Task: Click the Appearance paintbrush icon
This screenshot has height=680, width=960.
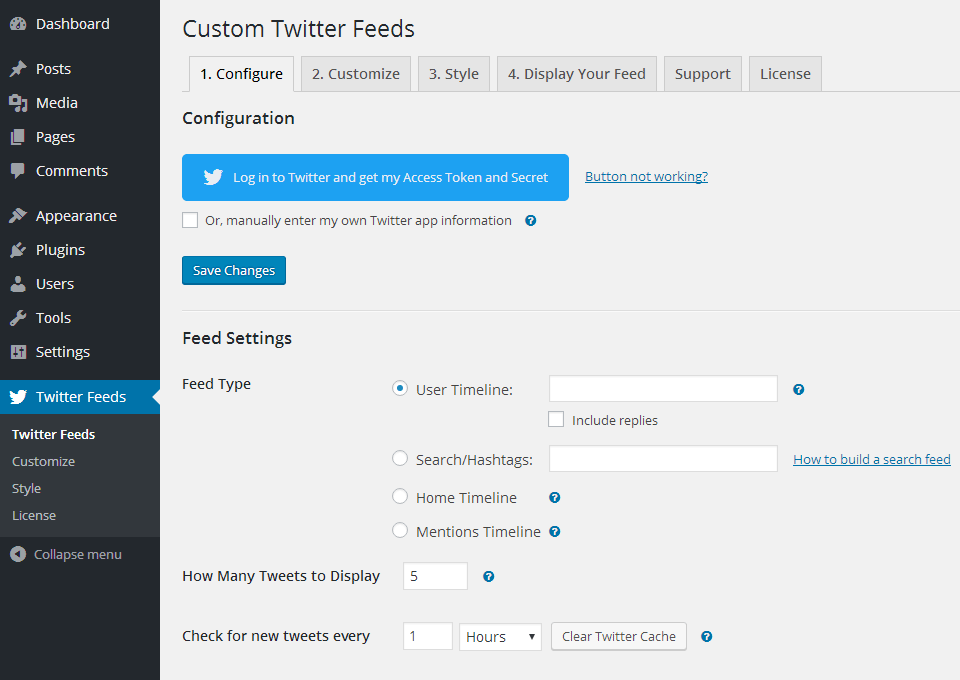Action: [18, 216]
